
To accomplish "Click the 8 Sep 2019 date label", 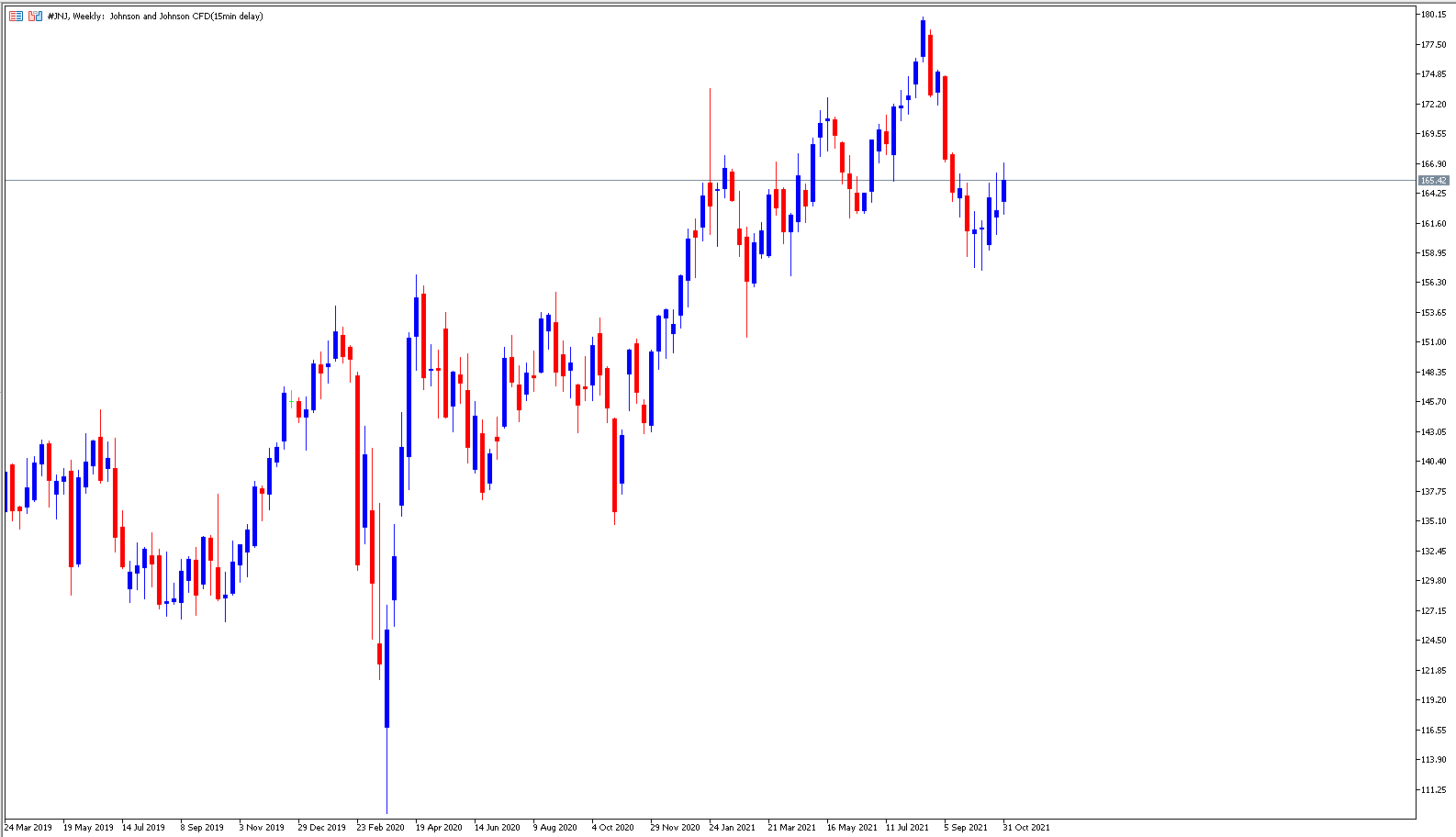I will 202,827.
